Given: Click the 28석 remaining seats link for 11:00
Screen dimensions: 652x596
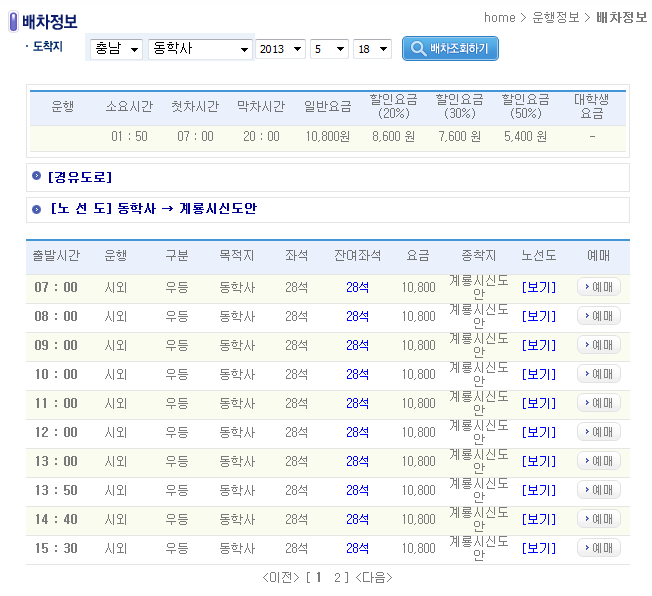Looking at the screenshot, I should [357, 403].
